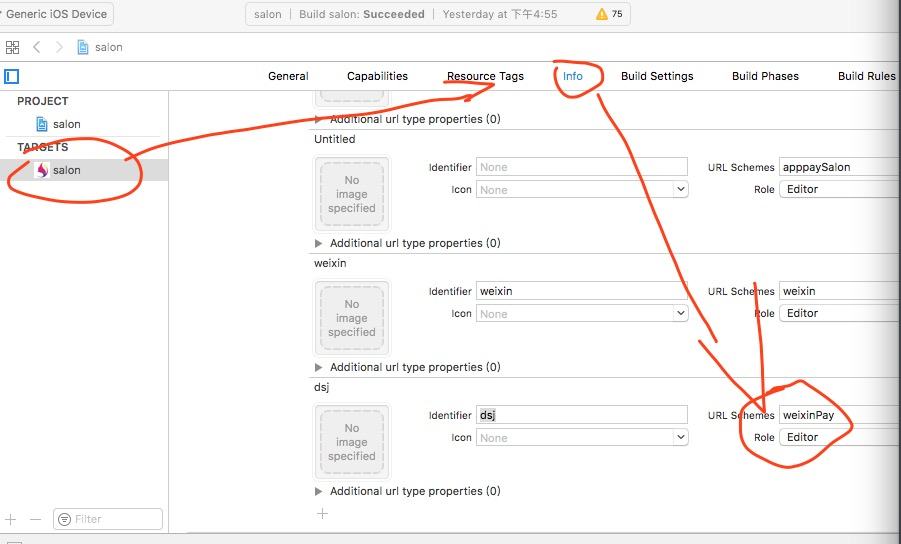
Task: Open Role dropdown for weixin scheme
Action: [x=840, y=314]
